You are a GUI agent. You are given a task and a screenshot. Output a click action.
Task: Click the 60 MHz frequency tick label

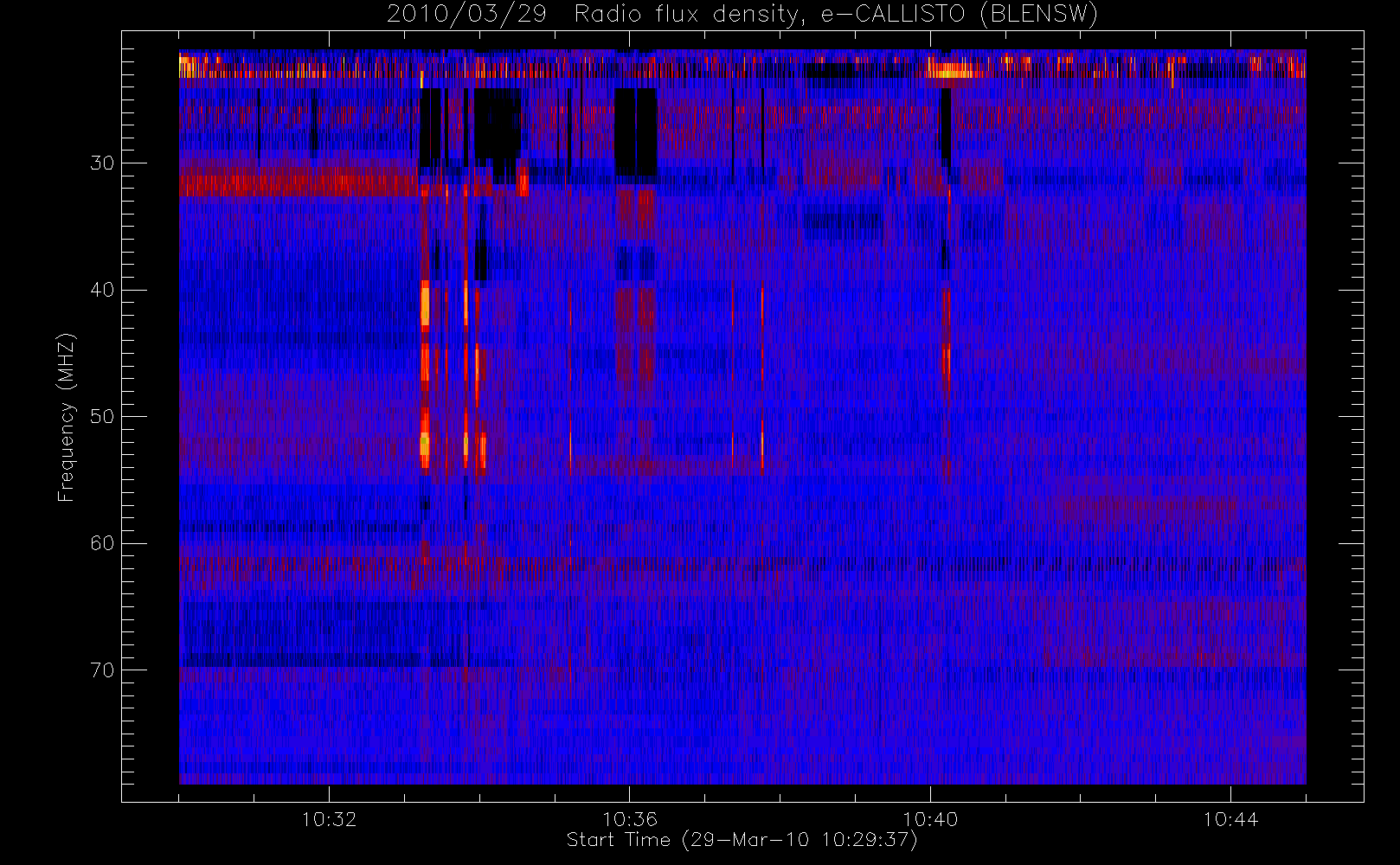click(x=102, y=543)
